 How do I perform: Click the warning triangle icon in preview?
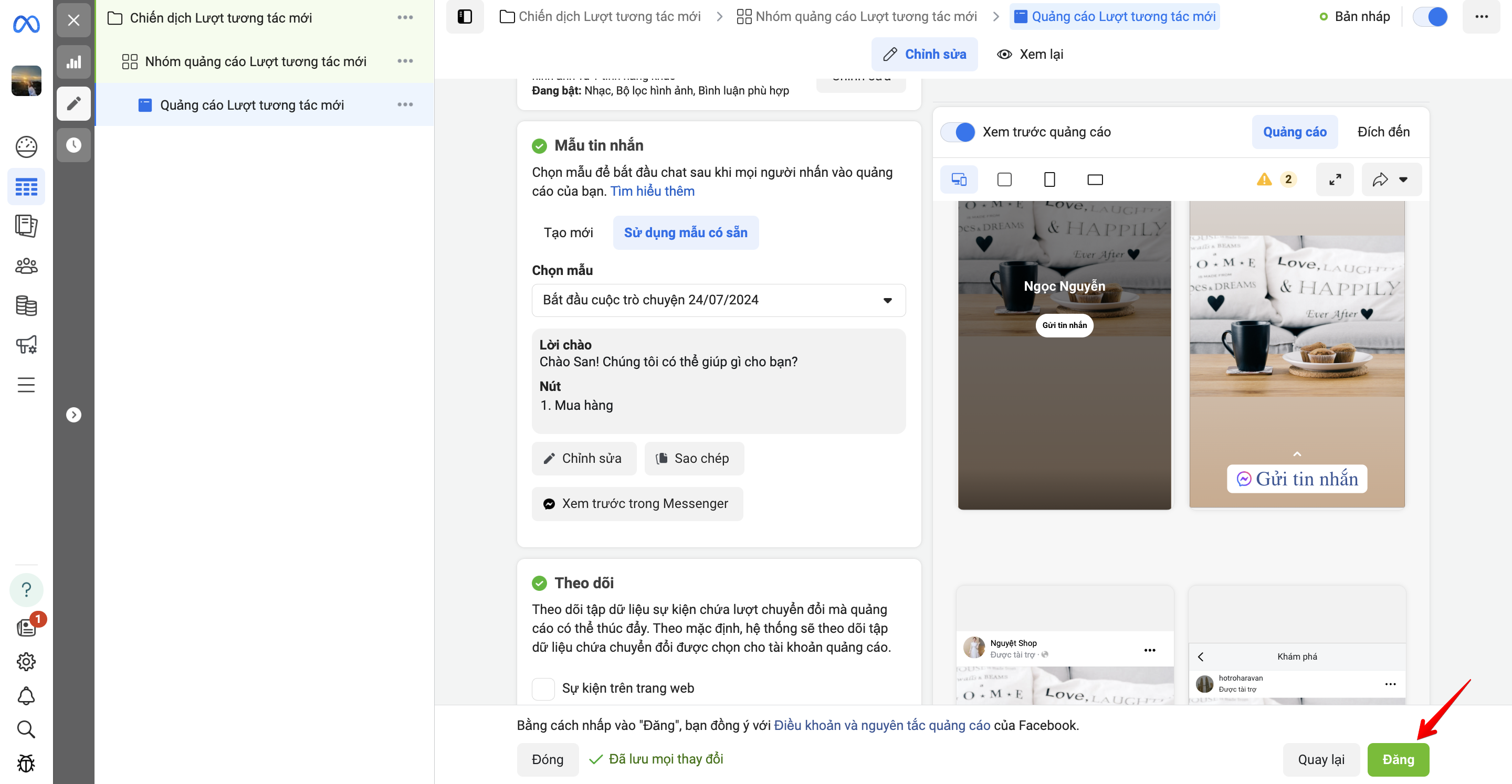[1264, 179]
